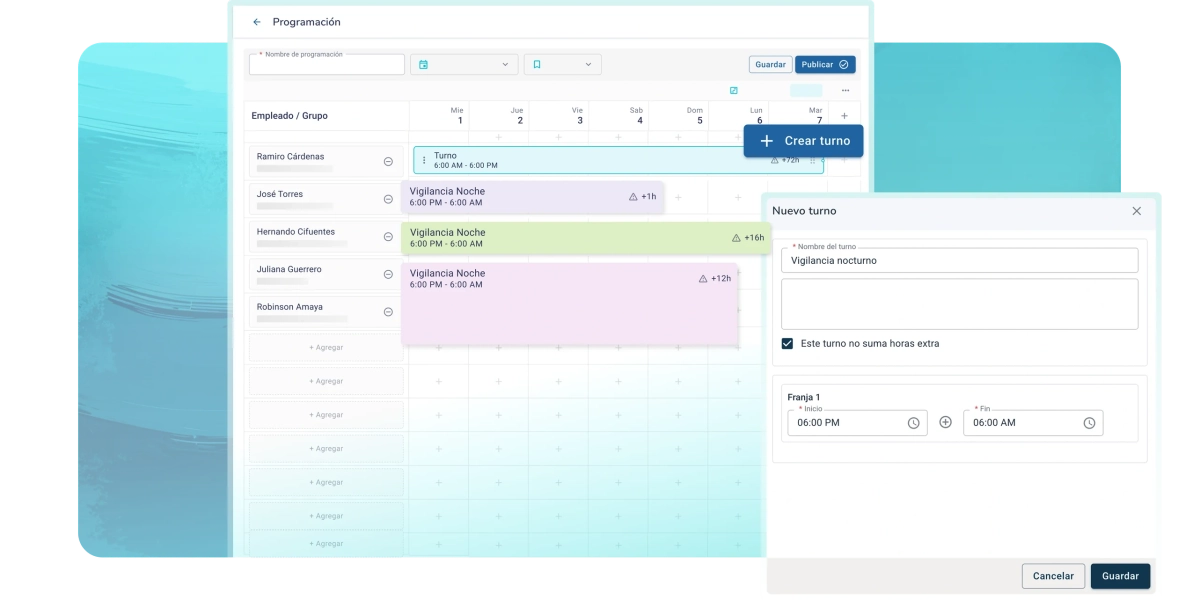
Task: Open the drag-handle menu on the Turno block
Action: coord(424,160)
